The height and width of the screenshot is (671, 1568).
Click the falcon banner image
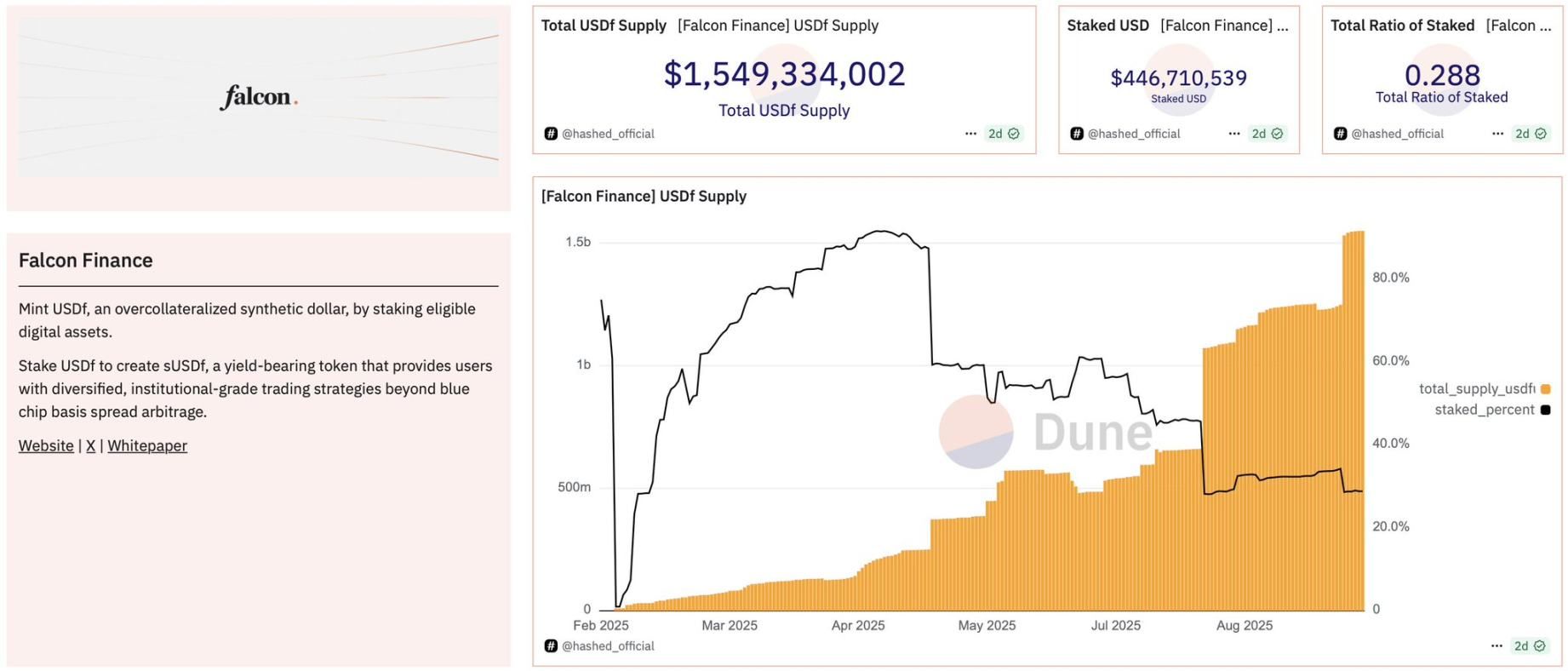click(259, 98)
